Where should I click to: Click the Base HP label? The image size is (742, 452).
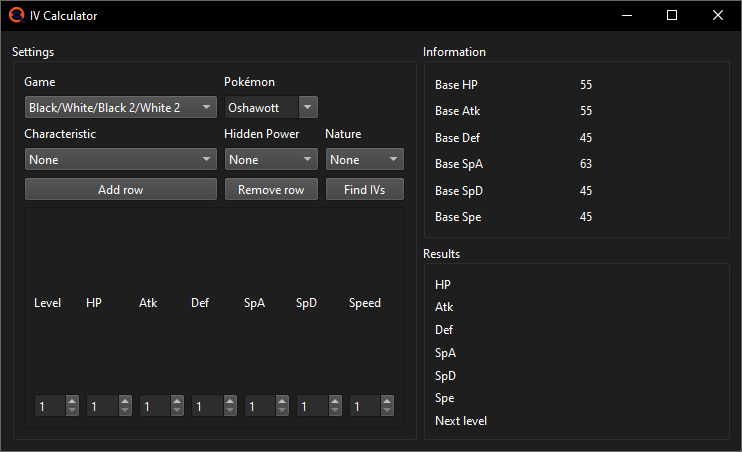[x=456, y=85]
